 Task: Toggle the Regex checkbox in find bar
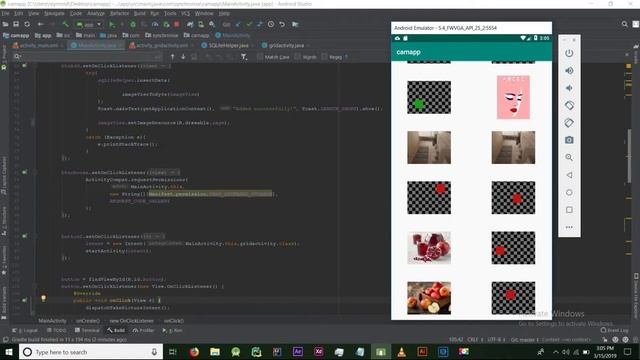[x=324, y=57]
